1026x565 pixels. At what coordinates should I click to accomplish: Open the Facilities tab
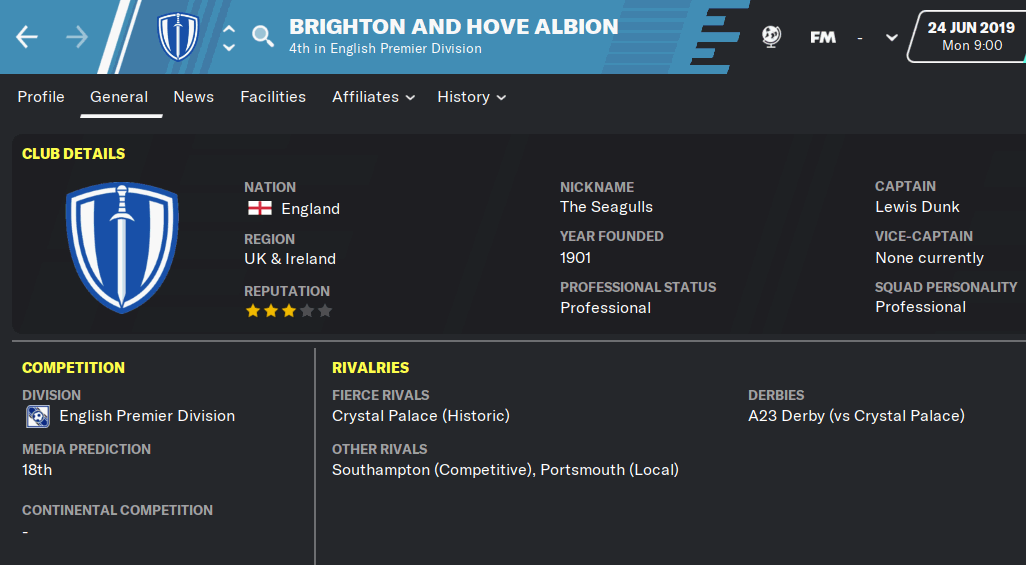coord(273,97)
